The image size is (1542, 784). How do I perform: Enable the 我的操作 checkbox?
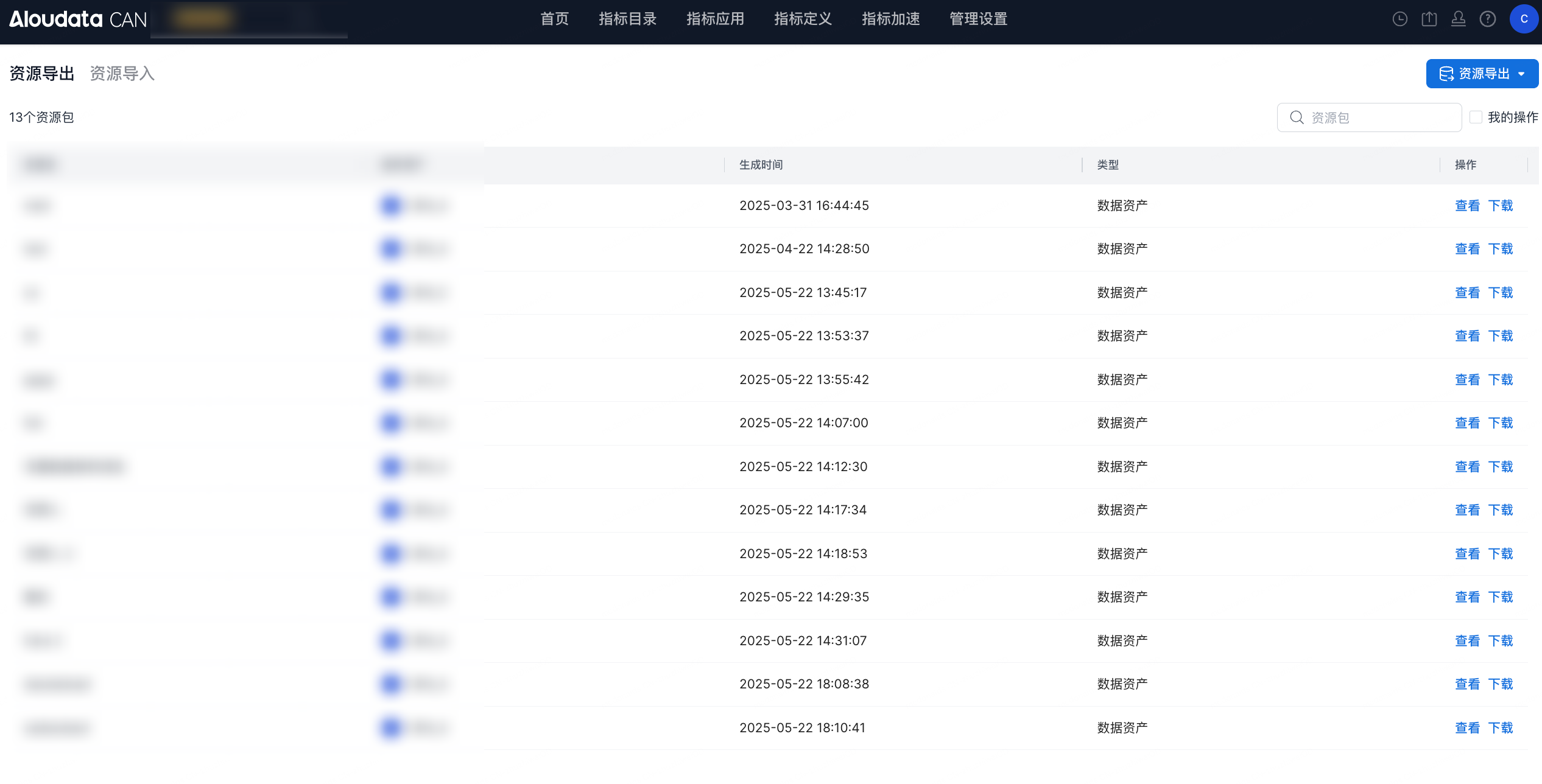[1475, 117]
